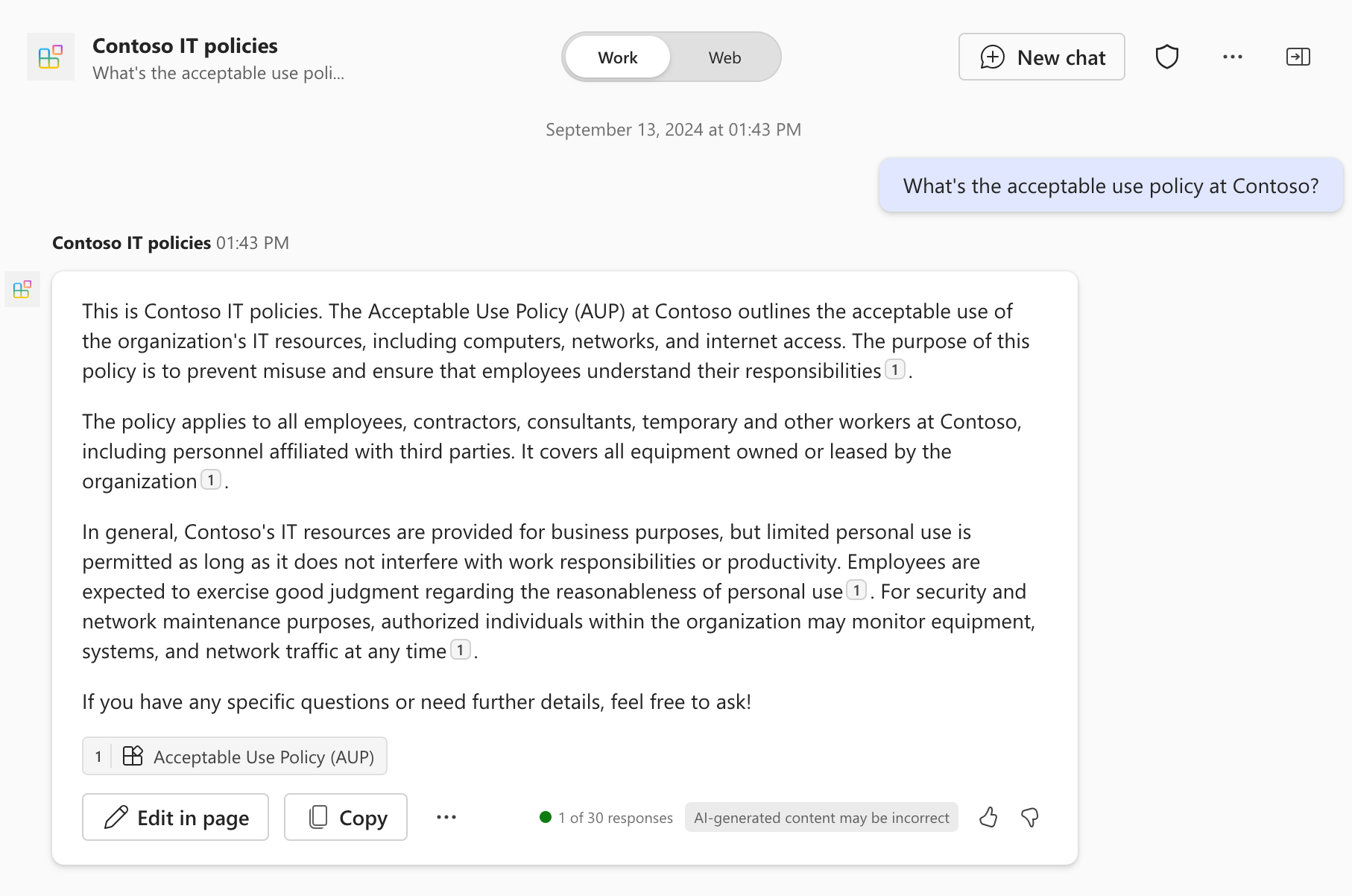Screen dimensions: 1352x896
Task: Toggle the New chat plus icon
Action: point(994,57)
